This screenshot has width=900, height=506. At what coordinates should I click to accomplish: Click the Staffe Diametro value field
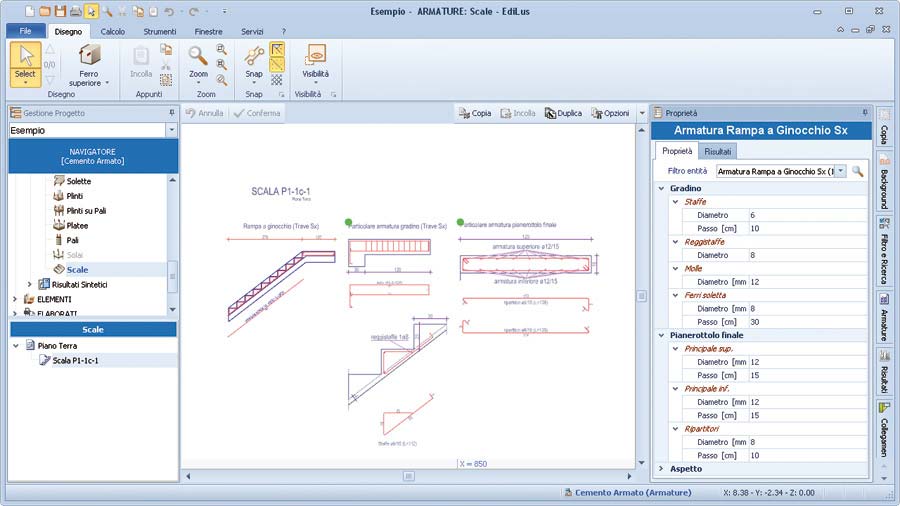(x=808, y=215)
